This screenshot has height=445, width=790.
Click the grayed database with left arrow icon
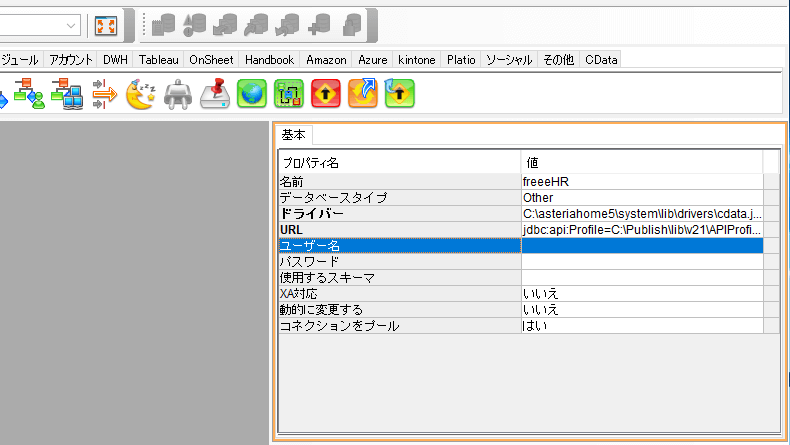[225, 25]
